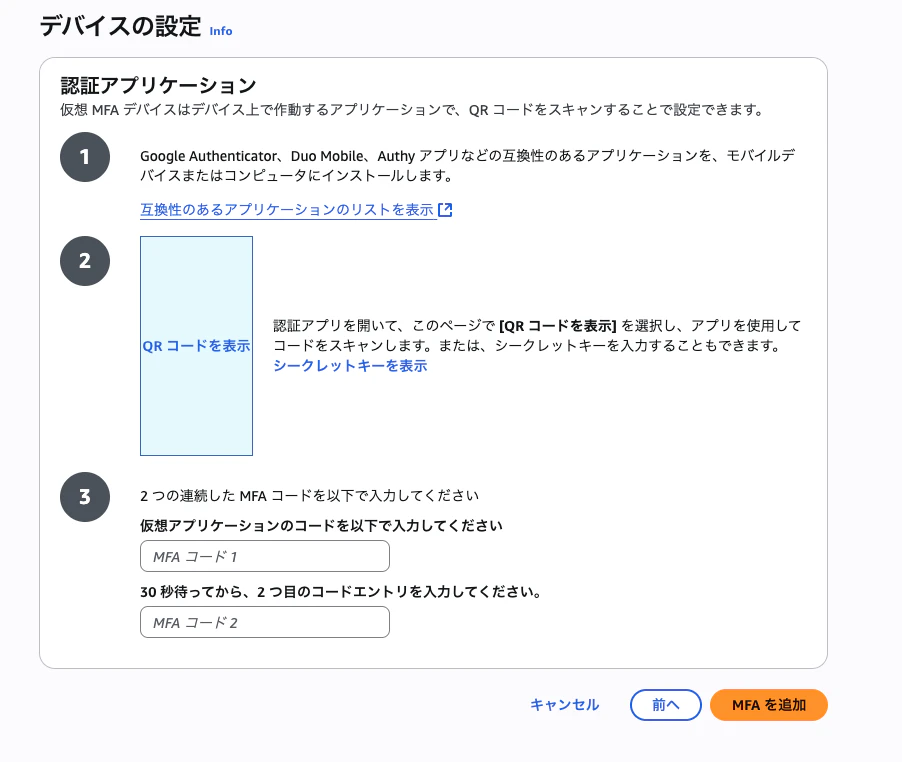Click text 2 つの連続した MFA コードを以下で入力してください

309,496
